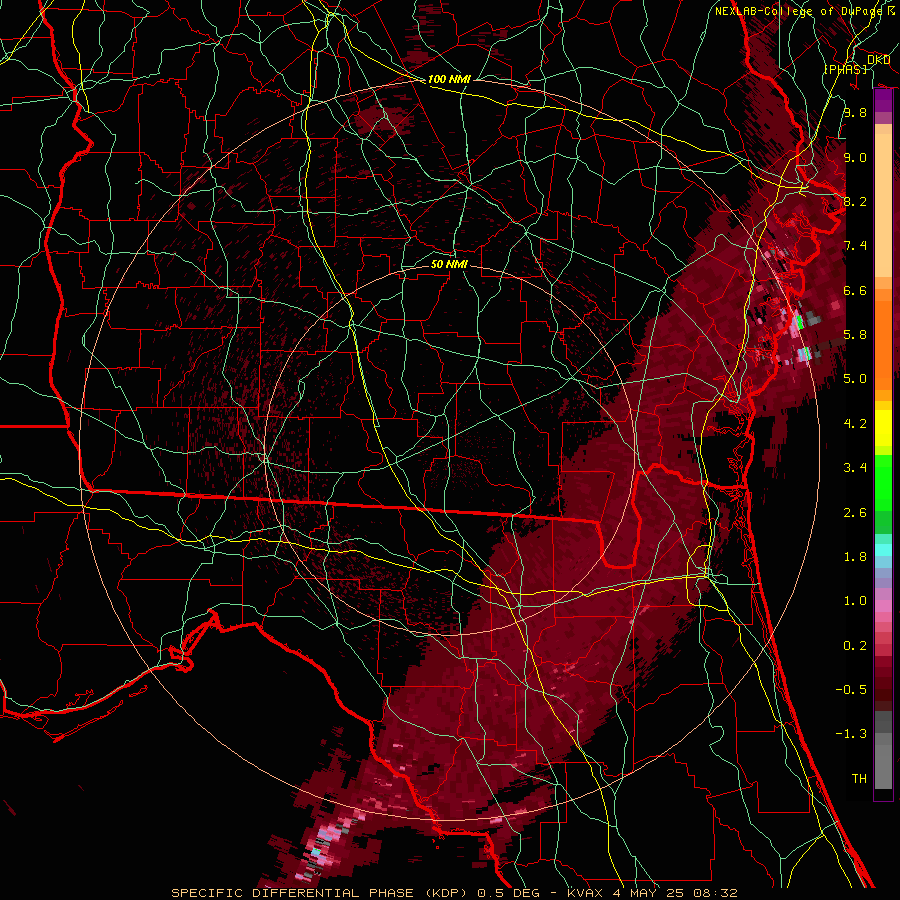This screenshot has height=900, width=900.
Task: Click the yellow segment of the color bar
Action: pos(883,428)
